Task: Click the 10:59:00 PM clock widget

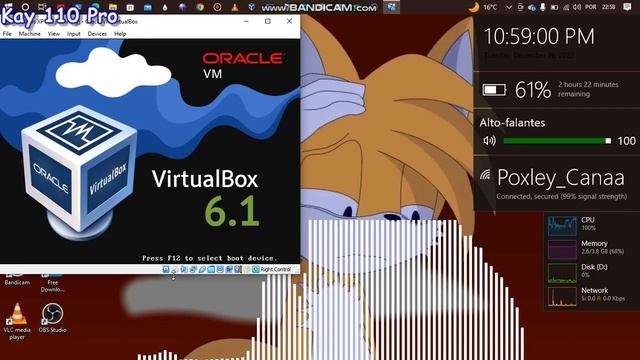Action: point(539,37)
